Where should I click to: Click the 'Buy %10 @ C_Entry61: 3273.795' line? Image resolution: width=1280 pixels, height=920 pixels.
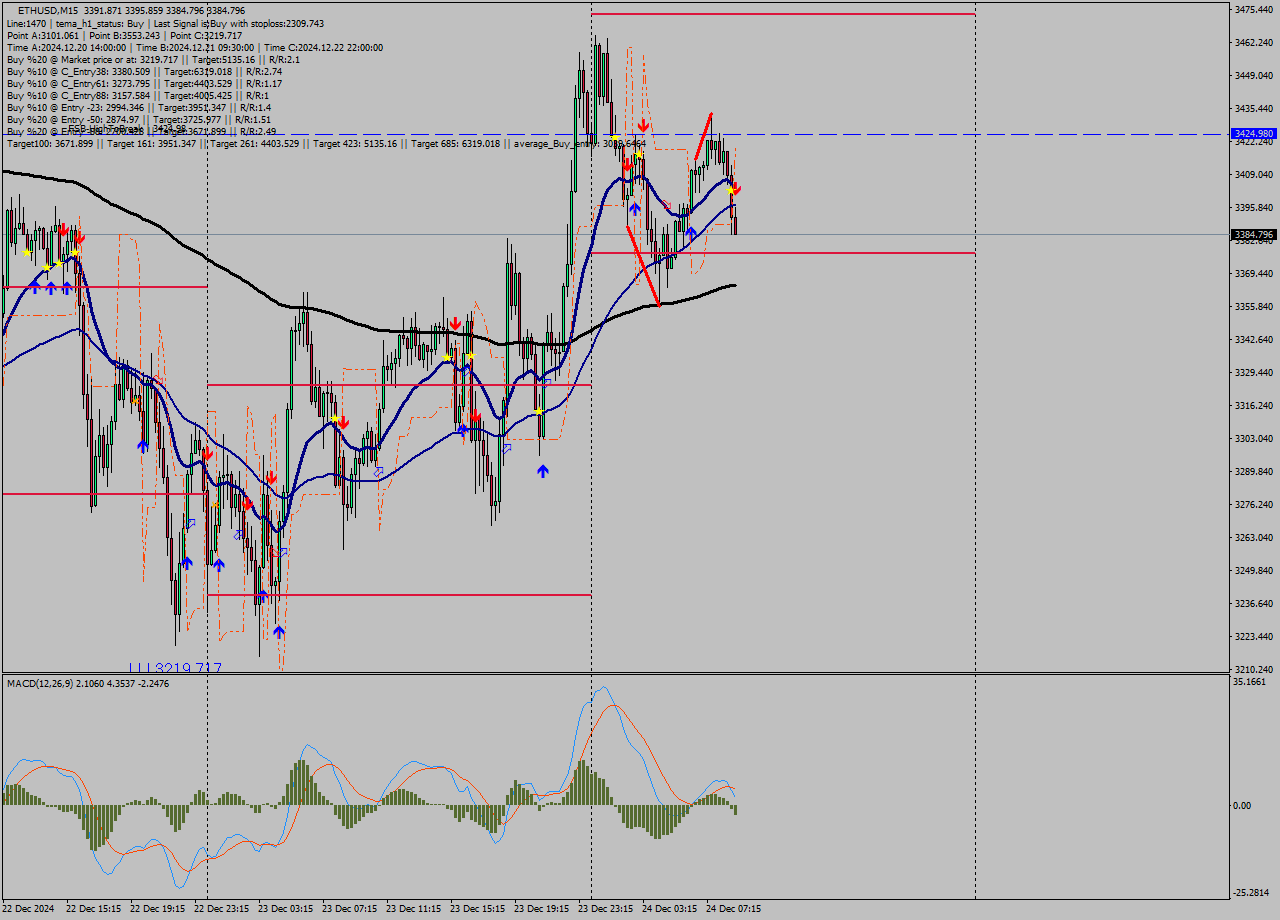pyautogui.click(x=144, y=83)
